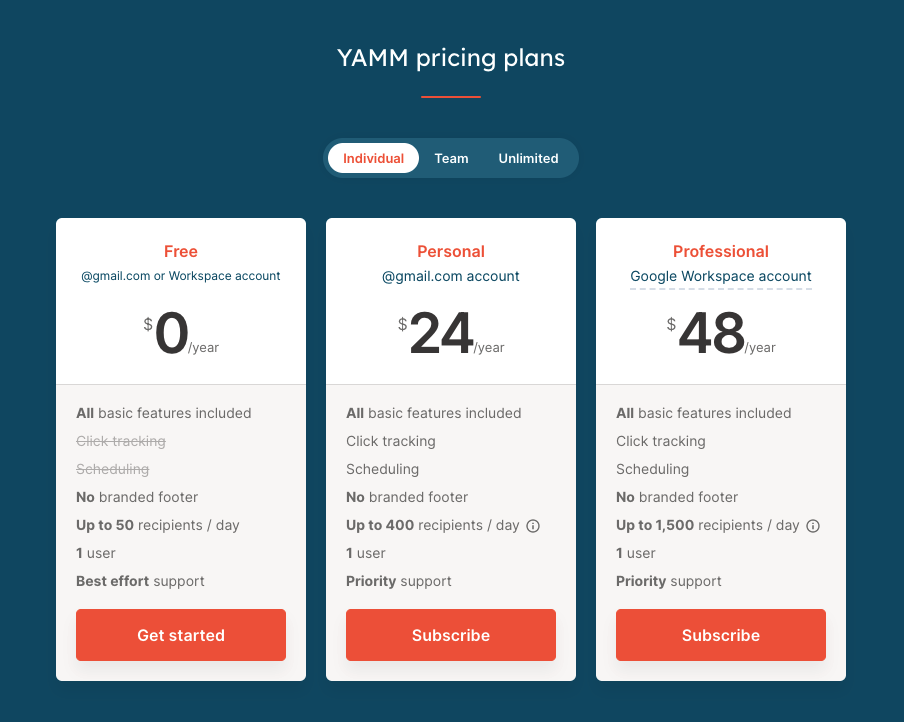Open the Unlimited pricing tab

(x=528, y=158)
